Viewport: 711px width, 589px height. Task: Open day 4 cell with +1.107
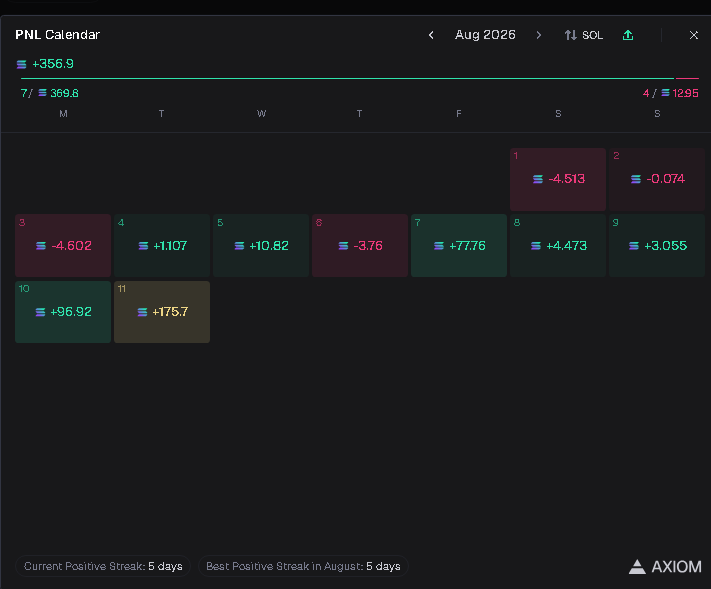(x=162, y=245)
